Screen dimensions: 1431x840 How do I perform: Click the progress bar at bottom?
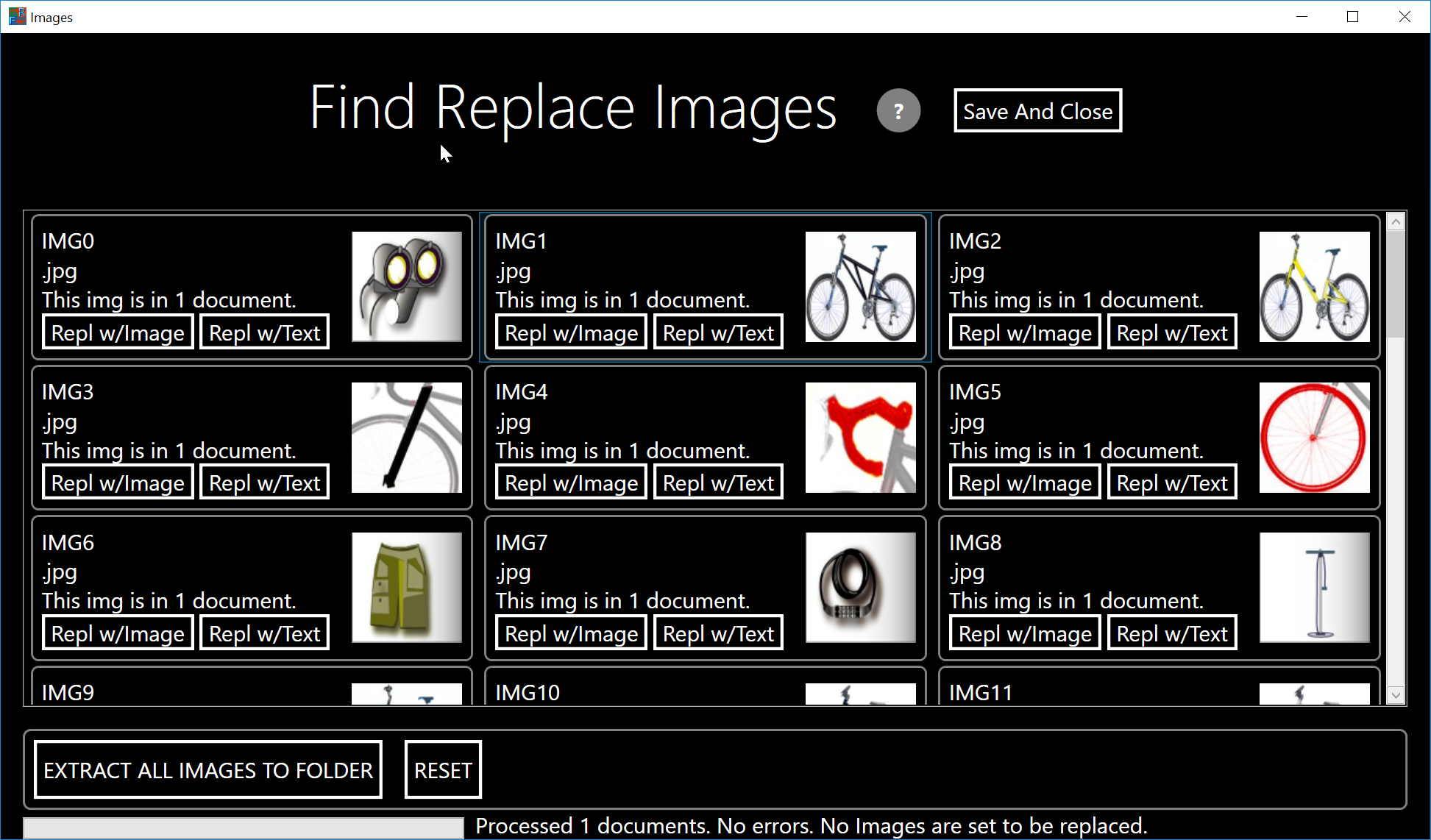(x=244, y=828)
